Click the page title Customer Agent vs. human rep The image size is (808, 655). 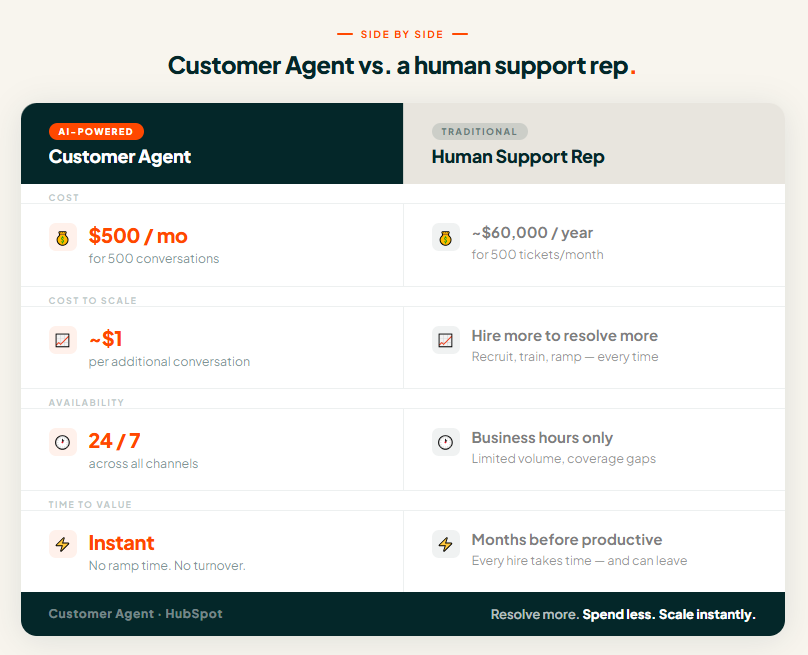402,66
